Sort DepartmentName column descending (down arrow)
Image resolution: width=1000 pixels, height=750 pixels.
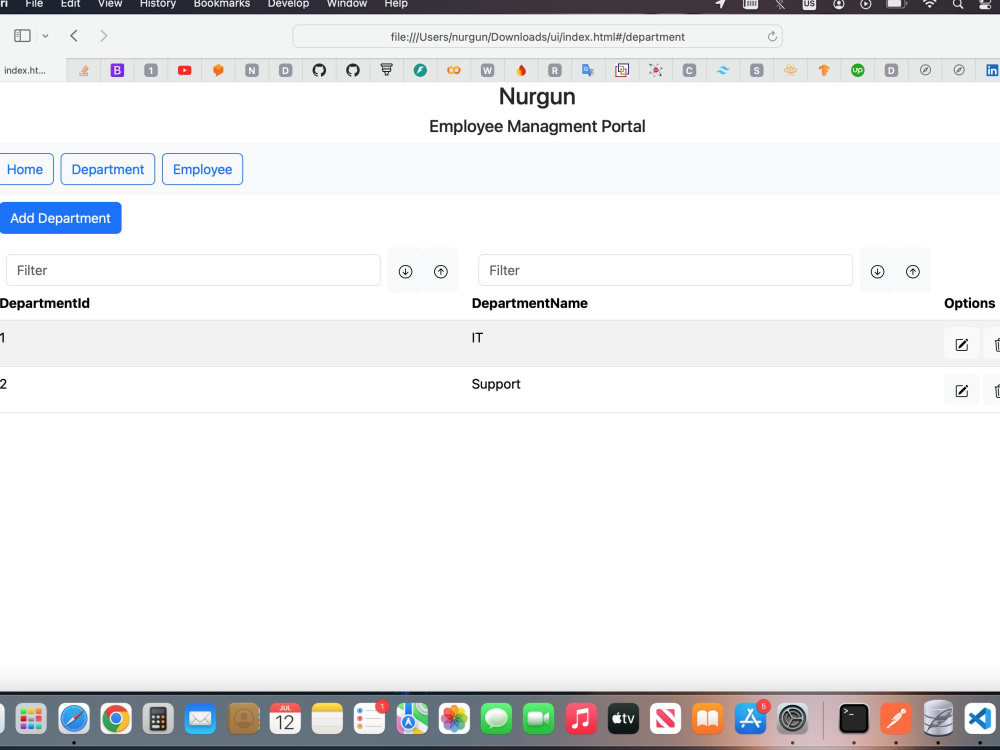878,271
